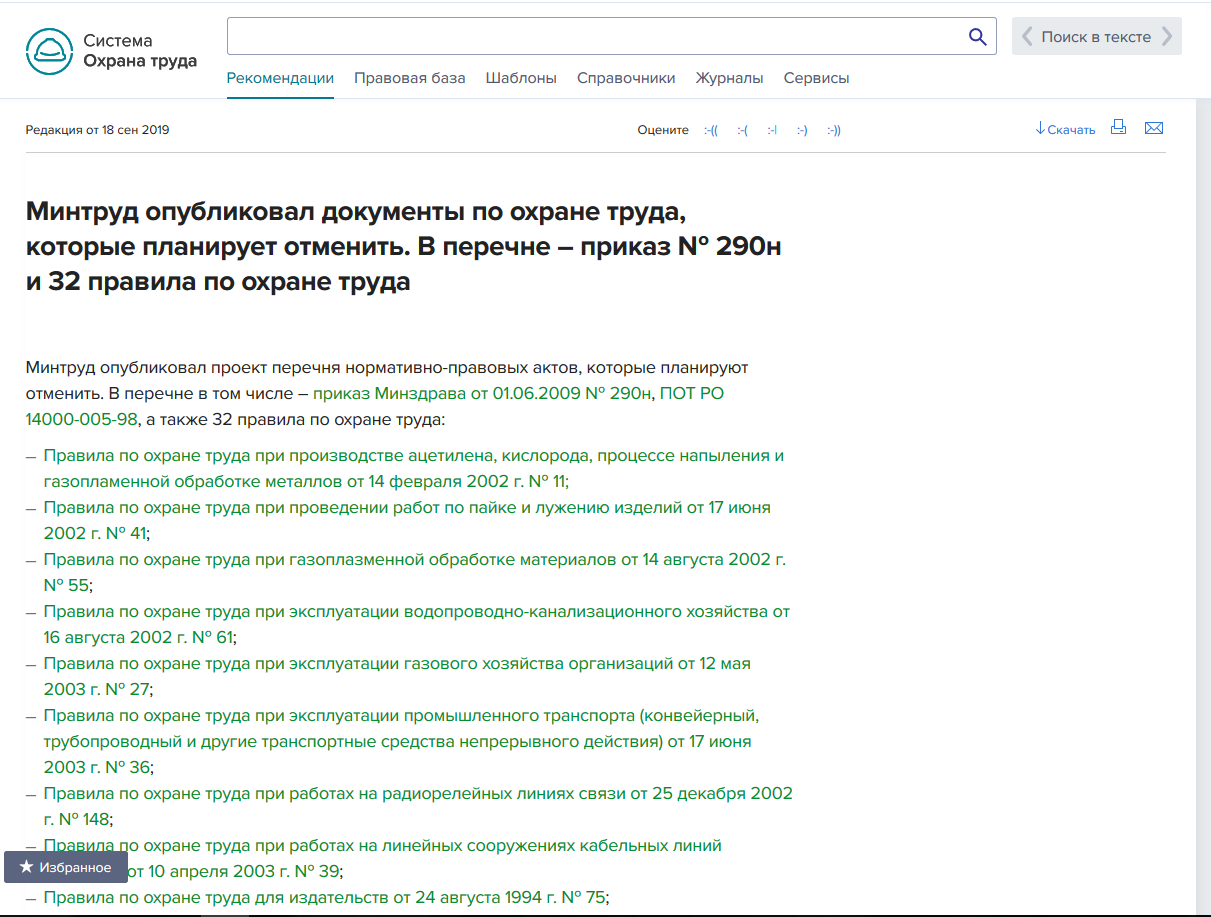1211x917 pixels.
Task: Open the Шаблоны tab
Action: click(x=521, y=78)
